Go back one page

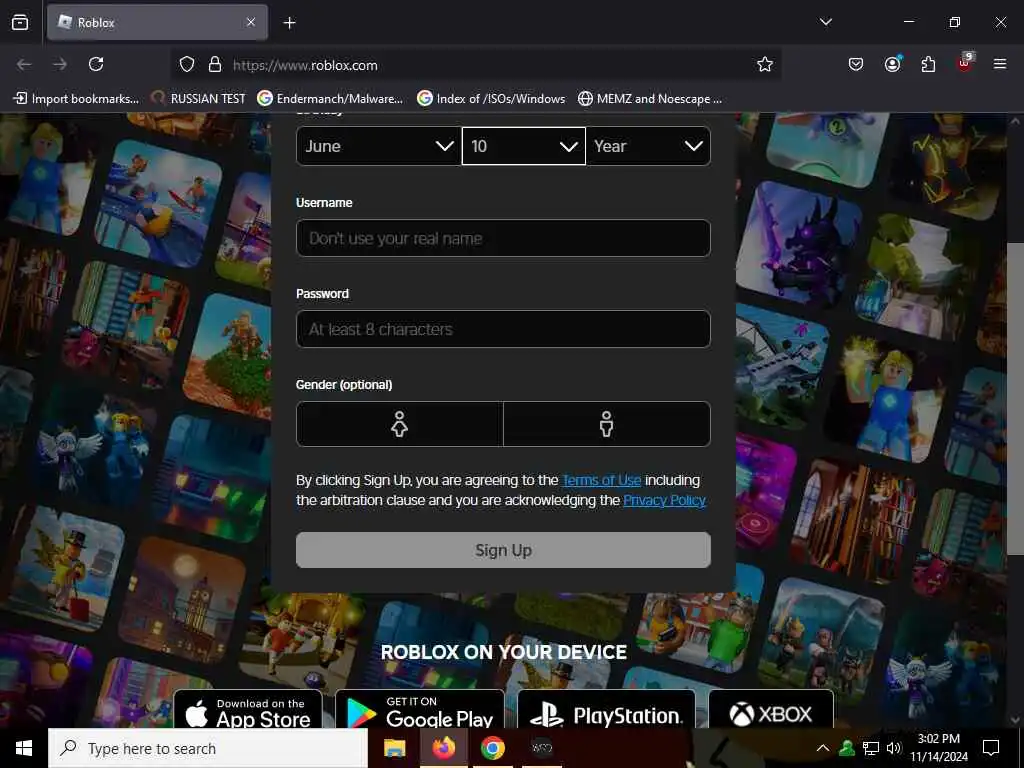click(x=24, y=64)
